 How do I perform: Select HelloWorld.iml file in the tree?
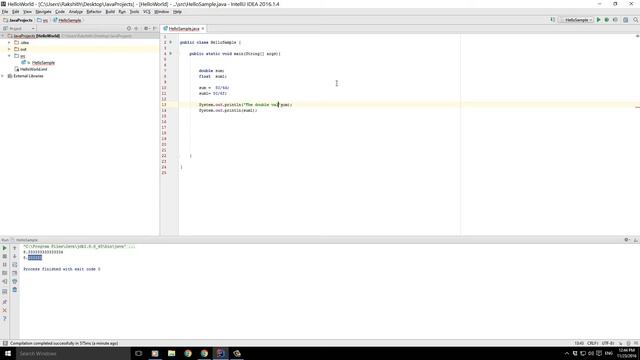pos(33,69)
